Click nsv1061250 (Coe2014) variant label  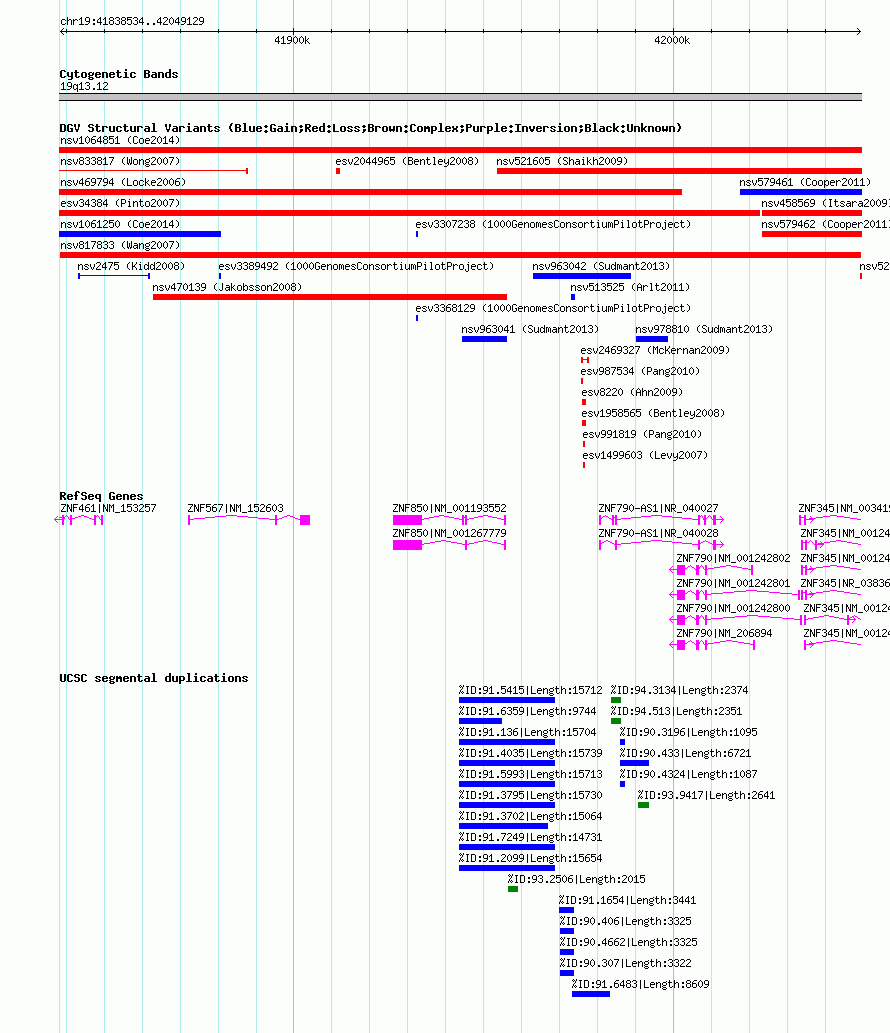coord(120,225)
